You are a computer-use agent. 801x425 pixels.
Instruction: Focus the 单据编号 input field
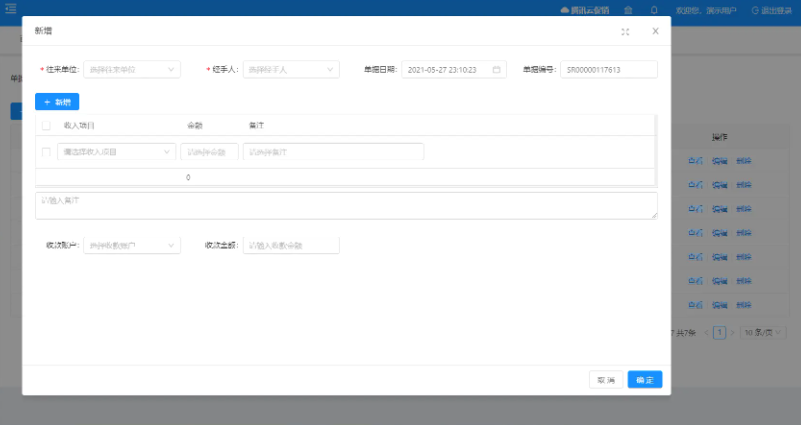pos(609,69)
